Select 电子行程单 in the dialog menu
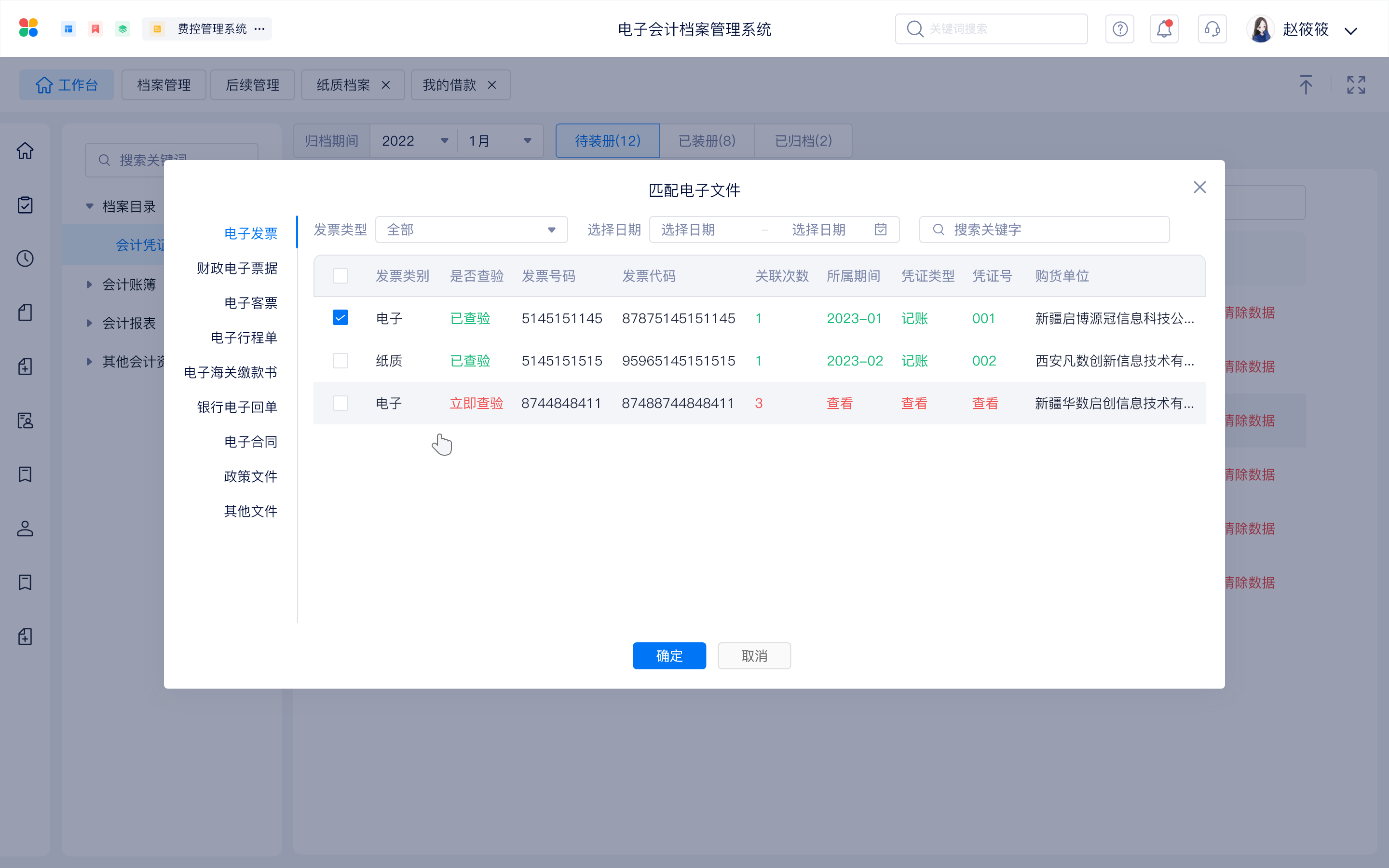Screen dimensions: 1389x868 (x=244, y=338)
